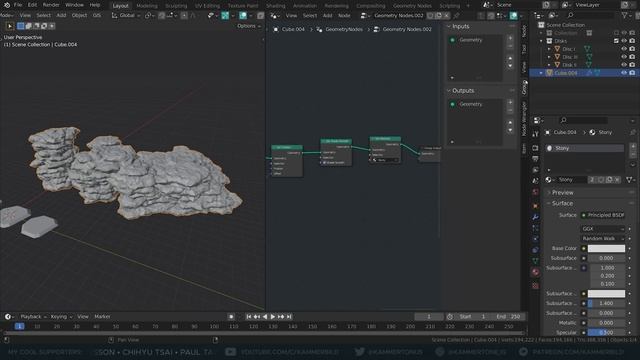Toggle render visibility of Disks collection
Viewport: 640px width, 360px height.
tap(632, 41)
